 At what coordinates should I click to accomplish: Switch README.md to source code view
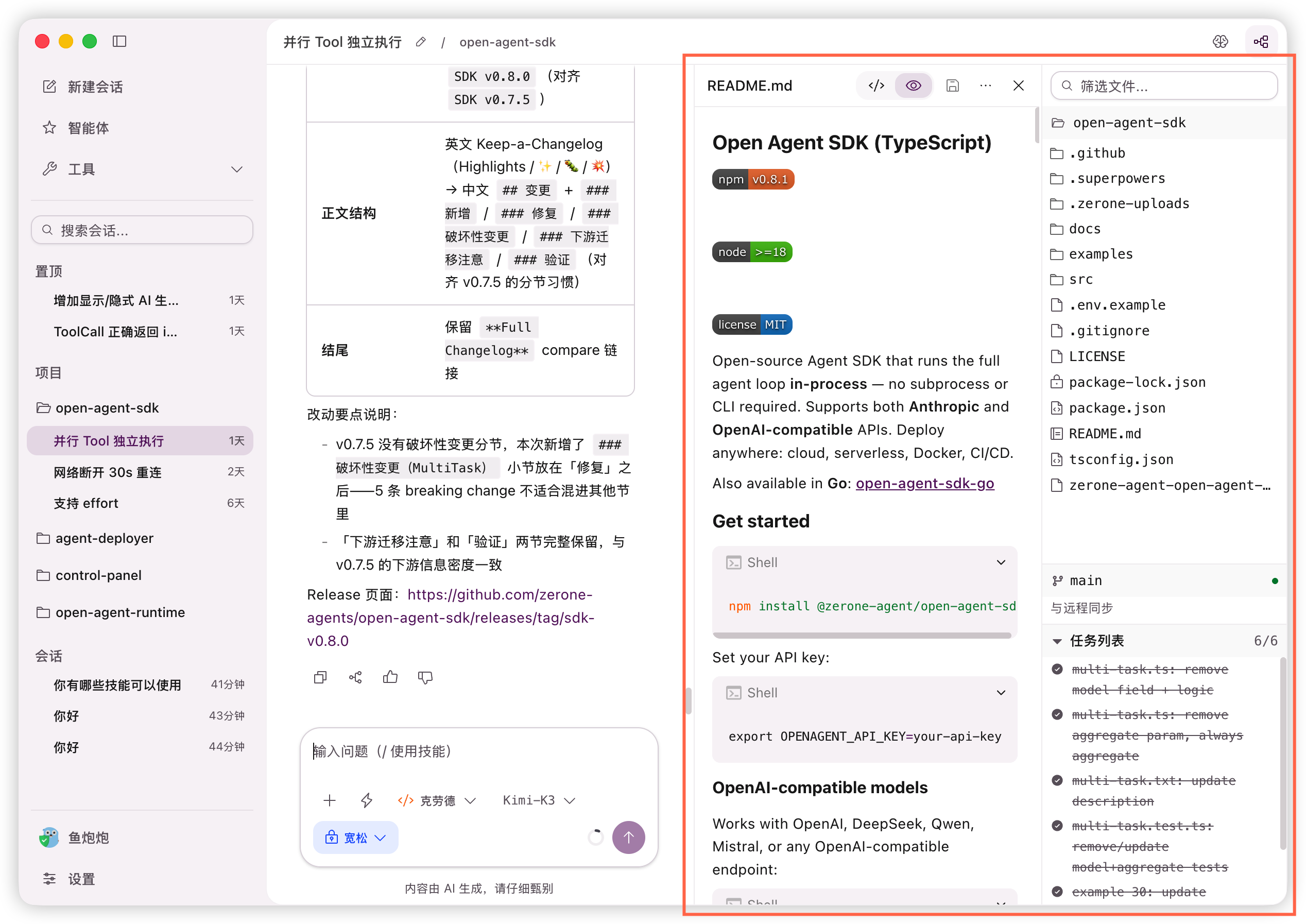click(x=876, y=85)
